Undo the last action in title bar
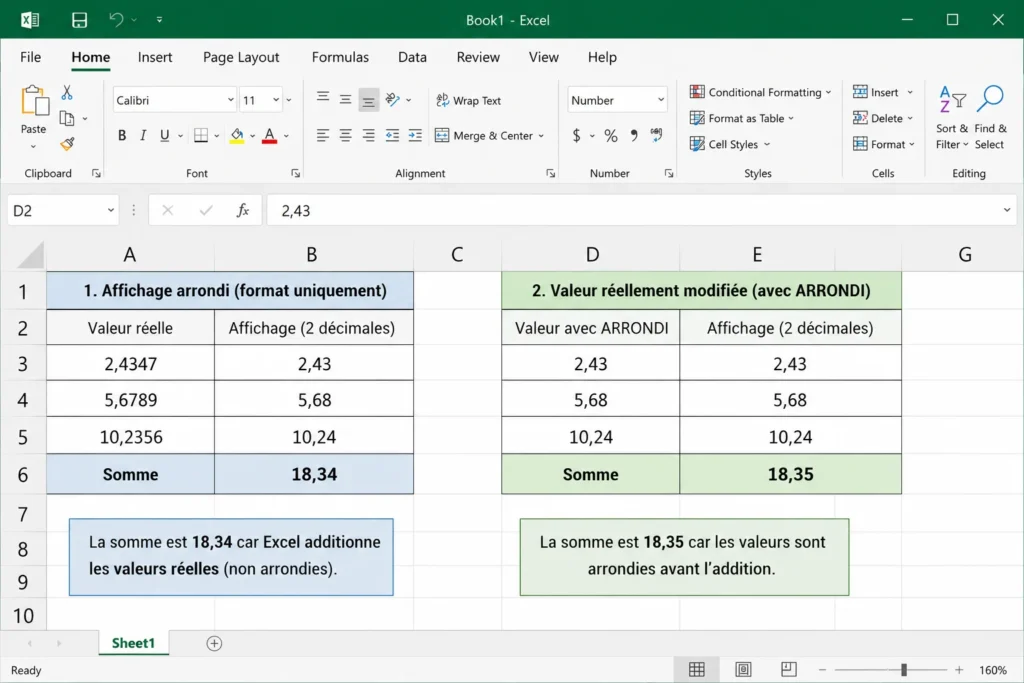 click(116, 20)
